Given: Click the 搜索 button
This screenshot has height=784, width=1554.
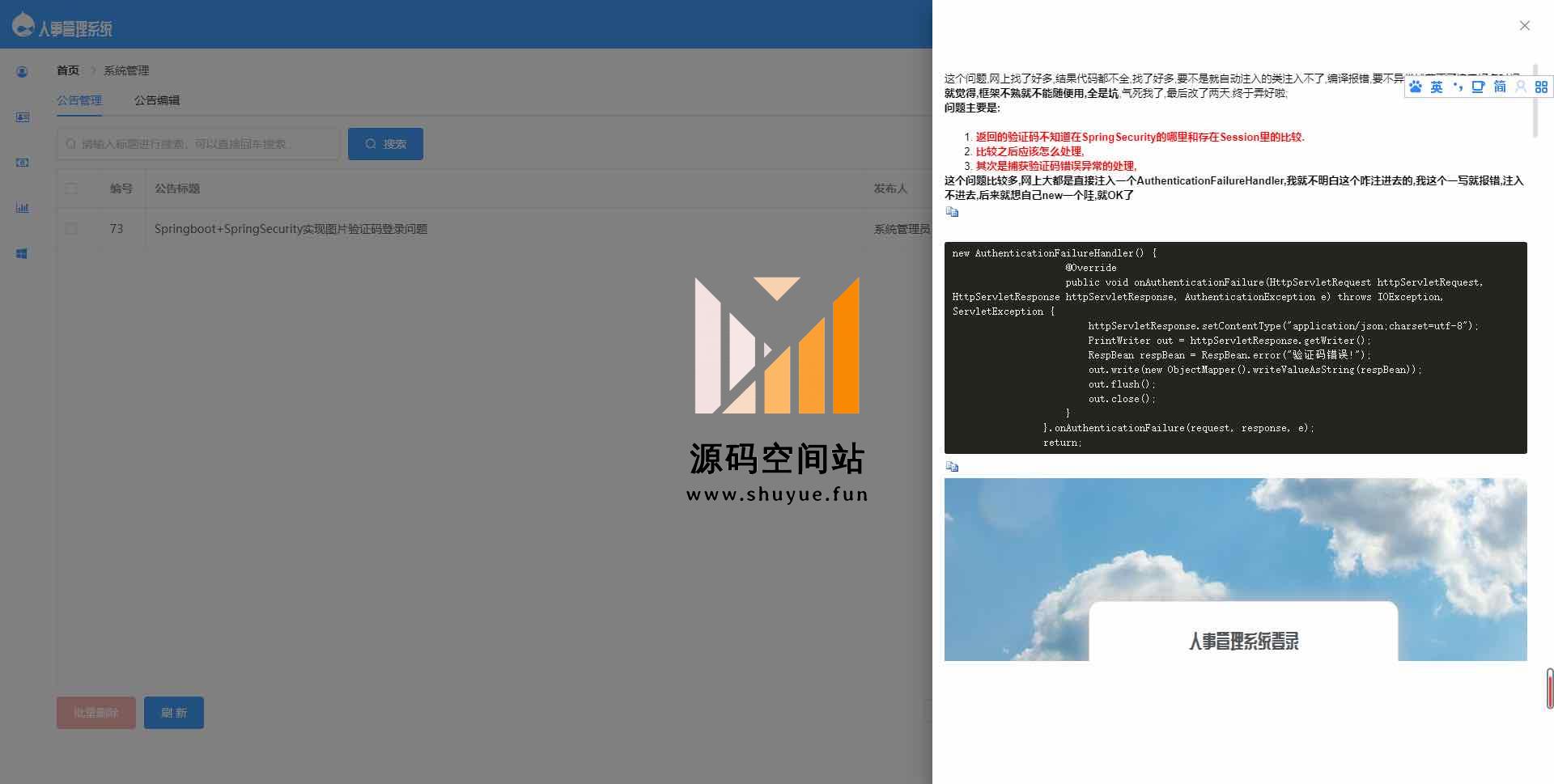Looking at the screenshot, I should click(x=385, y=144).
